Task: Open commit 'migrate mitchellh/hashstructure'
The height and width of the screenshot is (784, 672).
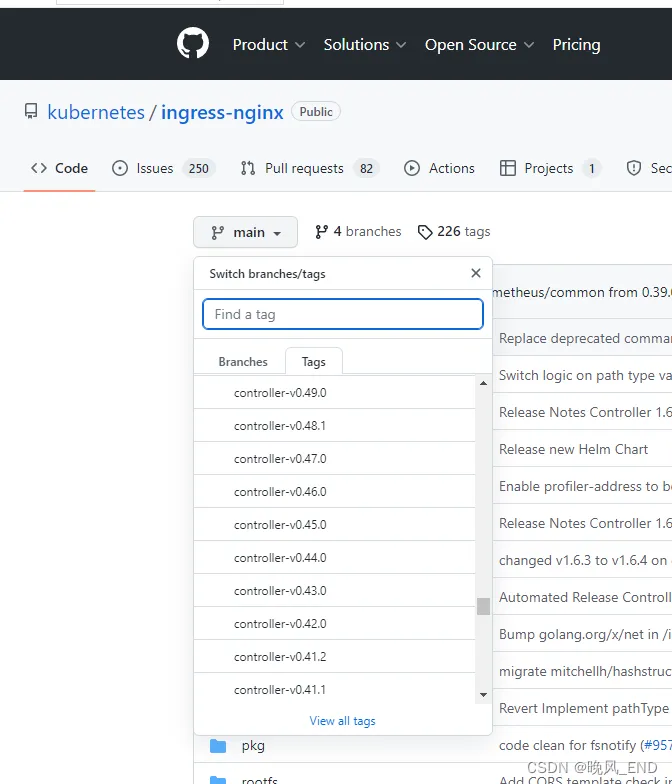Action: pyautogui.click(x=585, y=671)
